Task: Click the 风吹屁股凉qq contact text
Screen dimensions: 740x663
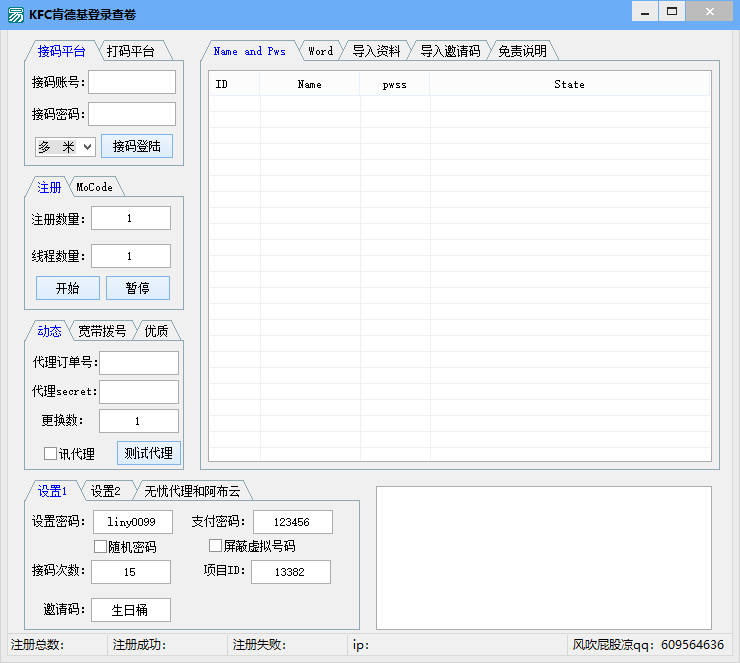Action: coord(648,645)
